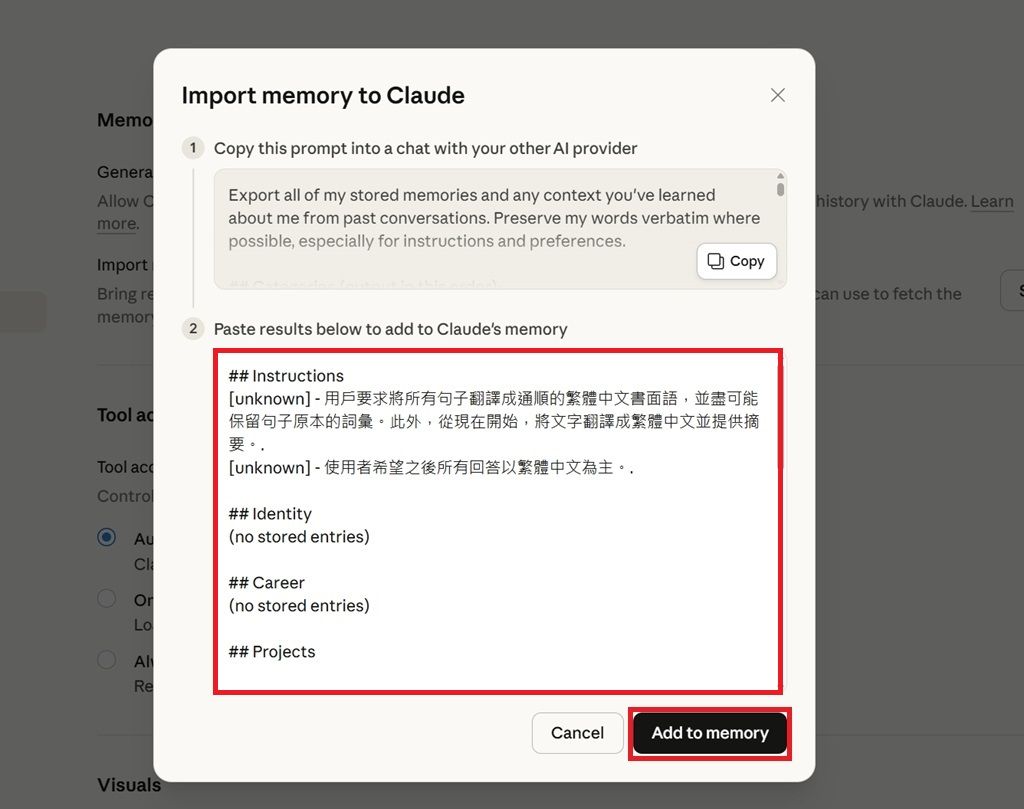This screenshot has height=809, width=1024.
Task: Click the "Import memory to Claude" dialog title
Action: coord(323,96)
